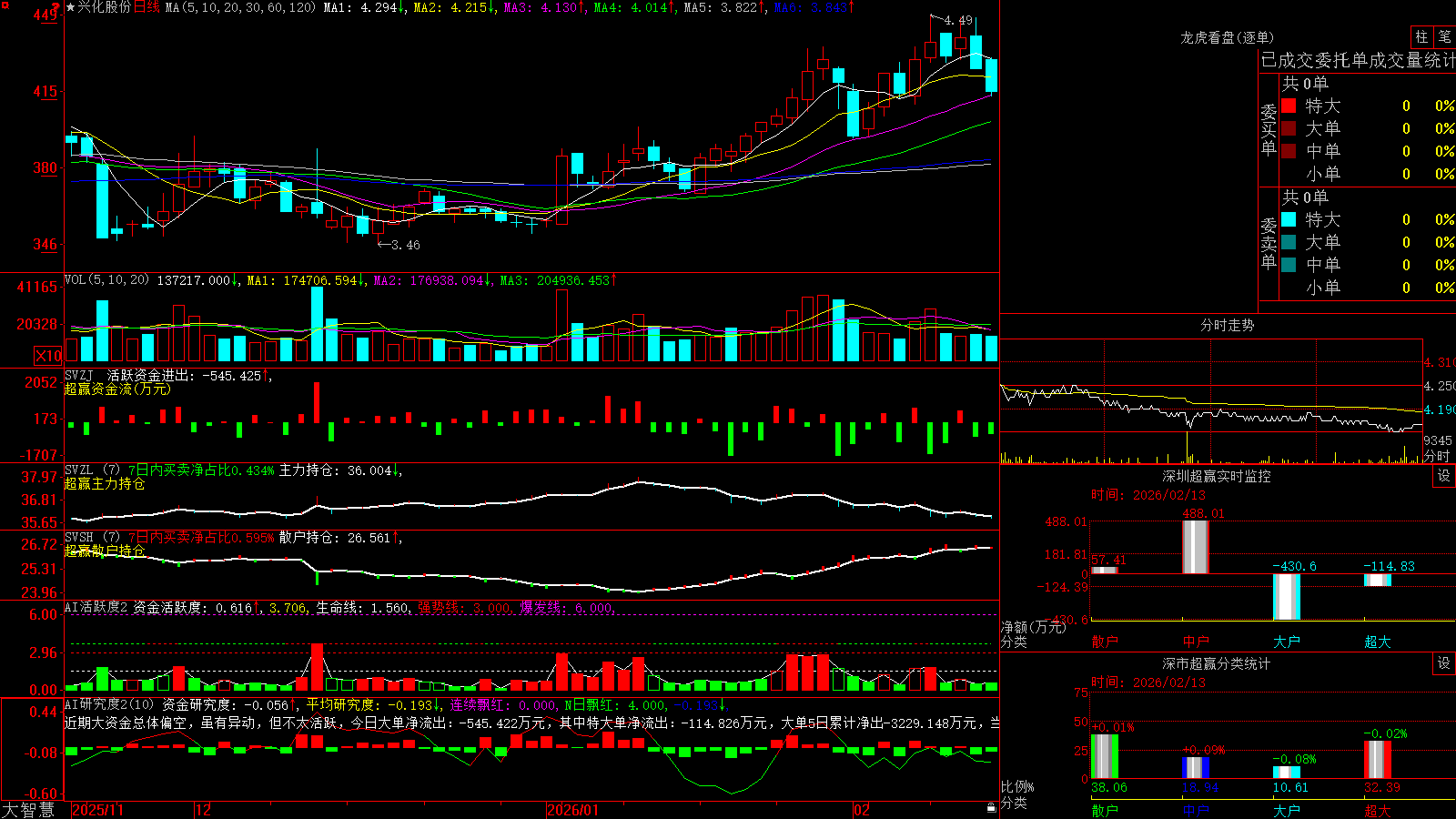Switch to 笔 tick view
The image size is (1456, 819).
coord(1444,36)
